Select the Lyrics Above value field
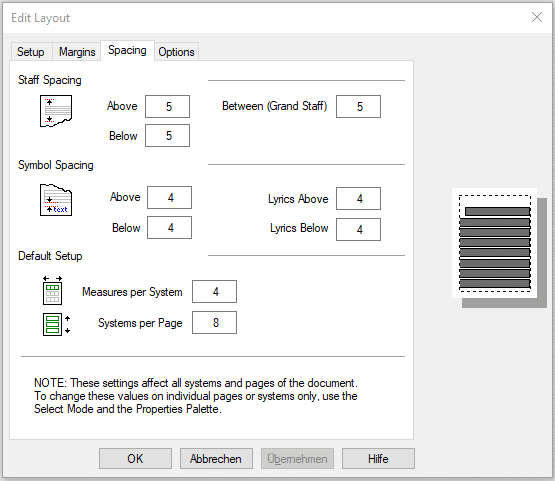The width and height of the screenshot is (555, 481). pyautogui.click(x=358, y=199)
